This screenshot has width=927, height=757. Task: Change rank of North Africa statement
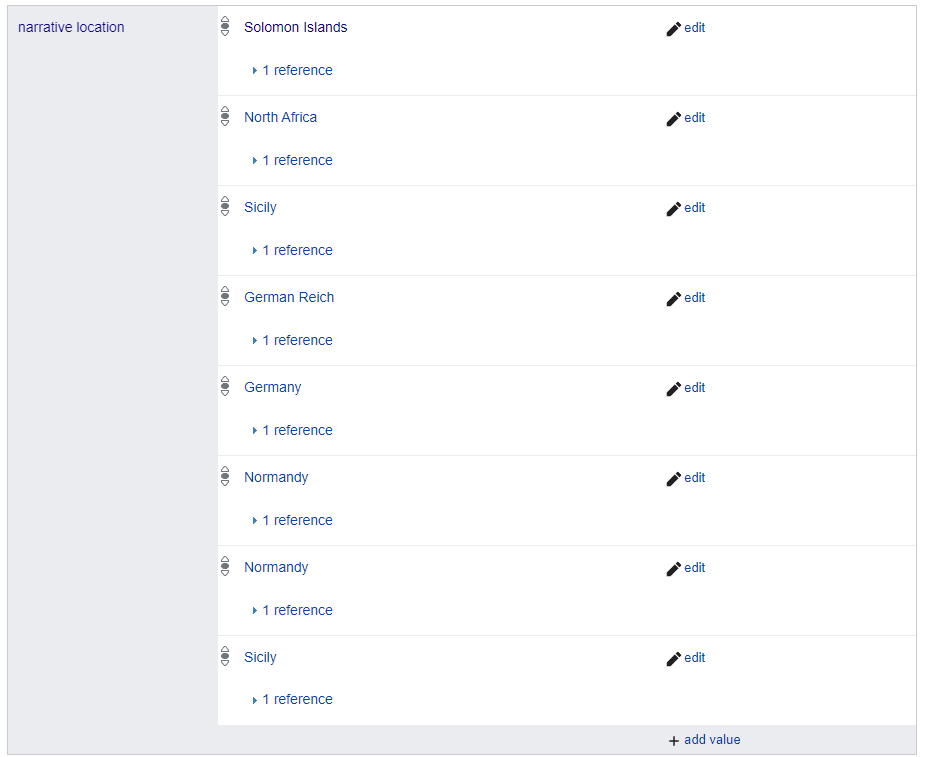[x=225, y=118]
